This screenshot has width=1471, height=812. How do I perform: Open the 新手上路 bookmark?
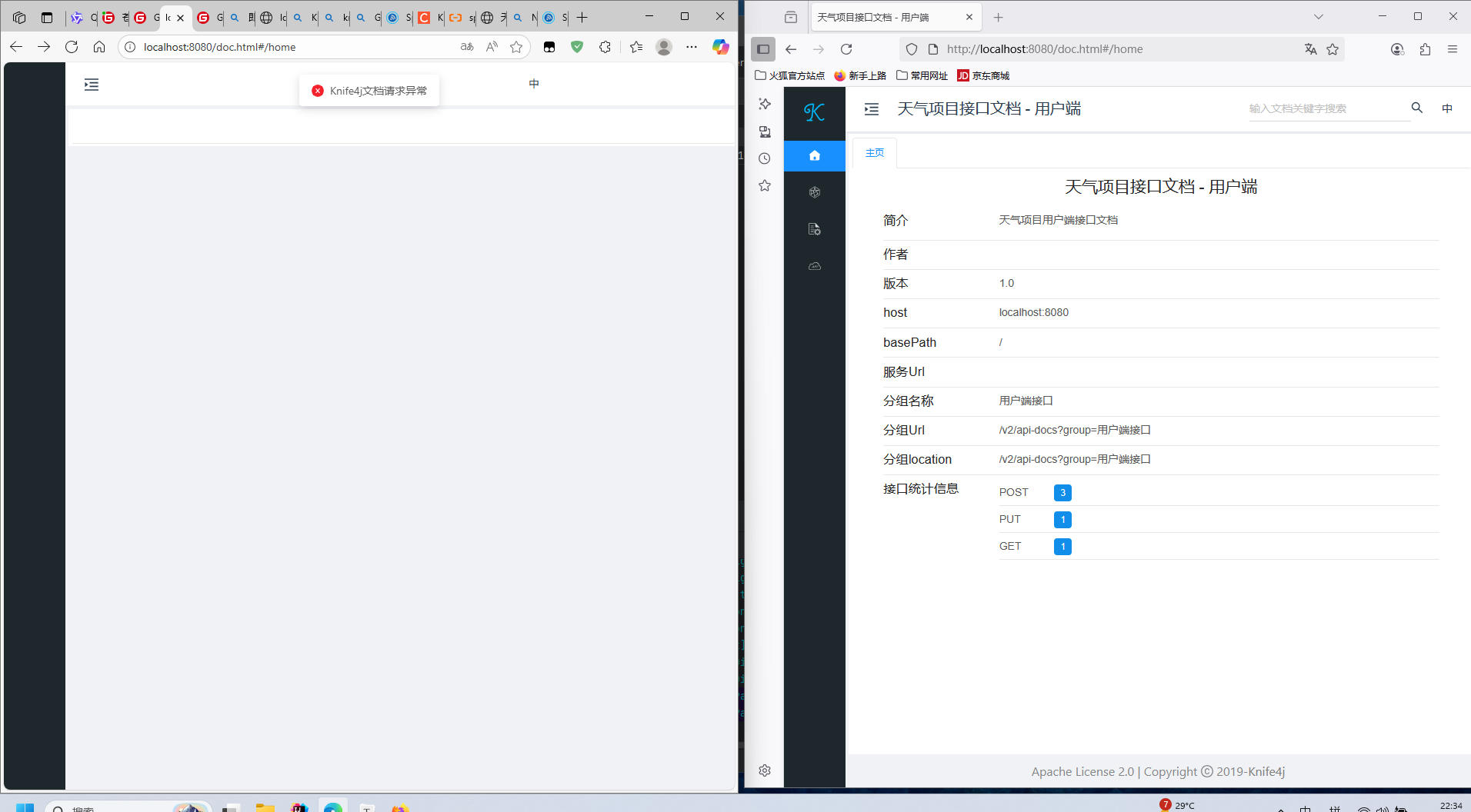click(x=860, y=75)
